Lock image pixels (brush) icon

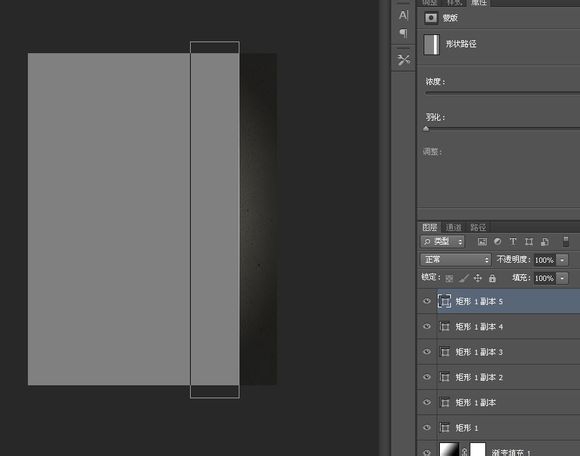pos(464,278)
